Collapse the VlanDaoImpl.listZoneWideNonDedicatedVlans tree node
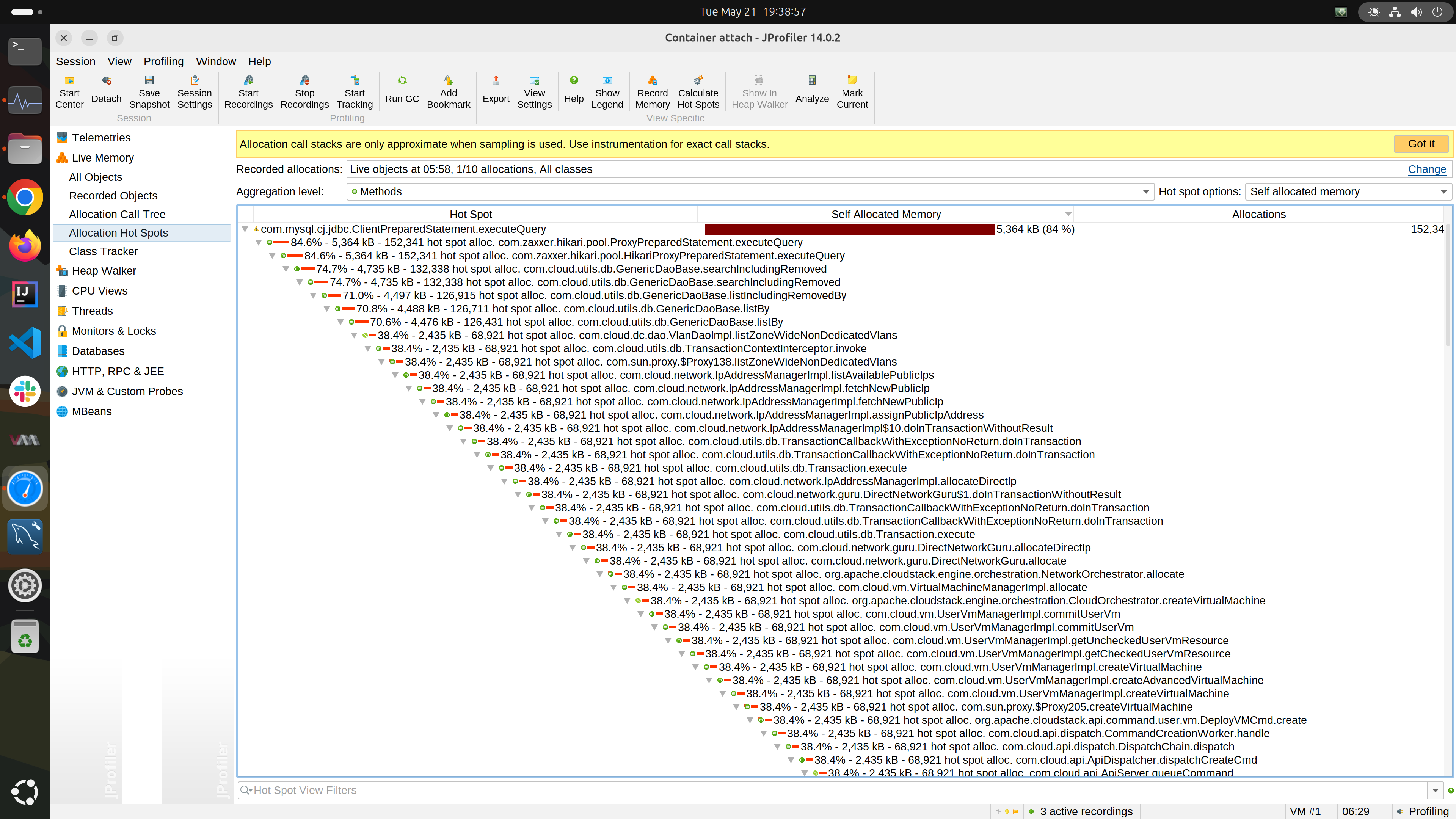 pyautogui.click(x=355, y=336)
